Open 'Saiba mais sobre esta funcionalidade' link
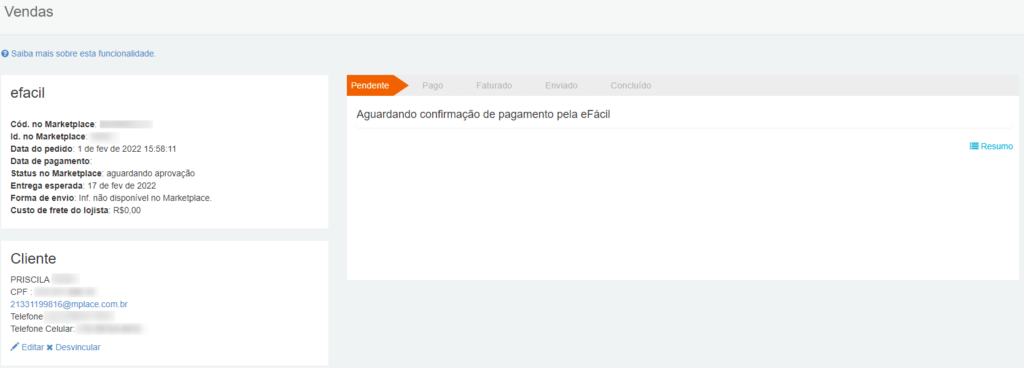Image resolution: width=1024 pixels, height=368 pixels. pyautogui.click(x=84, y=54)
